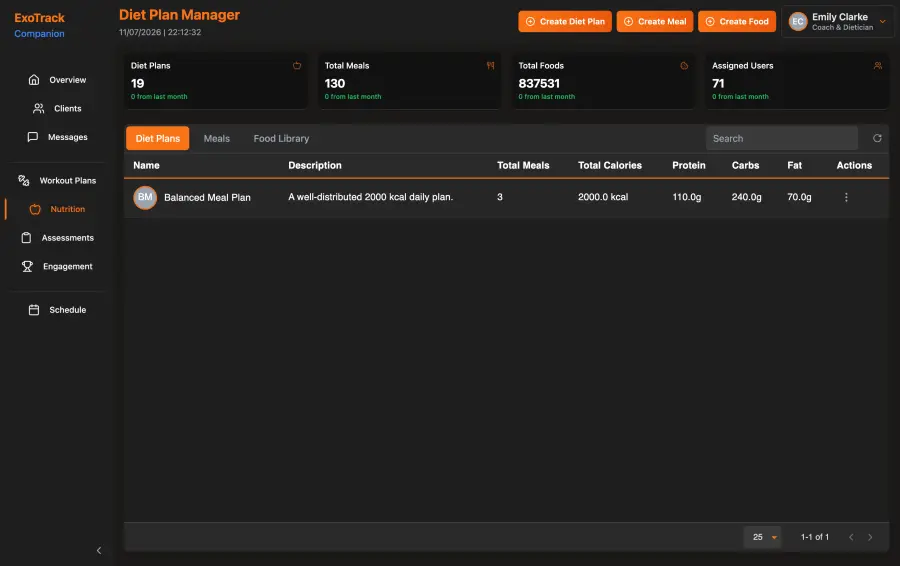The height and width of the screenshot is (566, 900).
Task: Click the Schedule calendar icon
Action: pyautogui.click(x=34, y=310)
